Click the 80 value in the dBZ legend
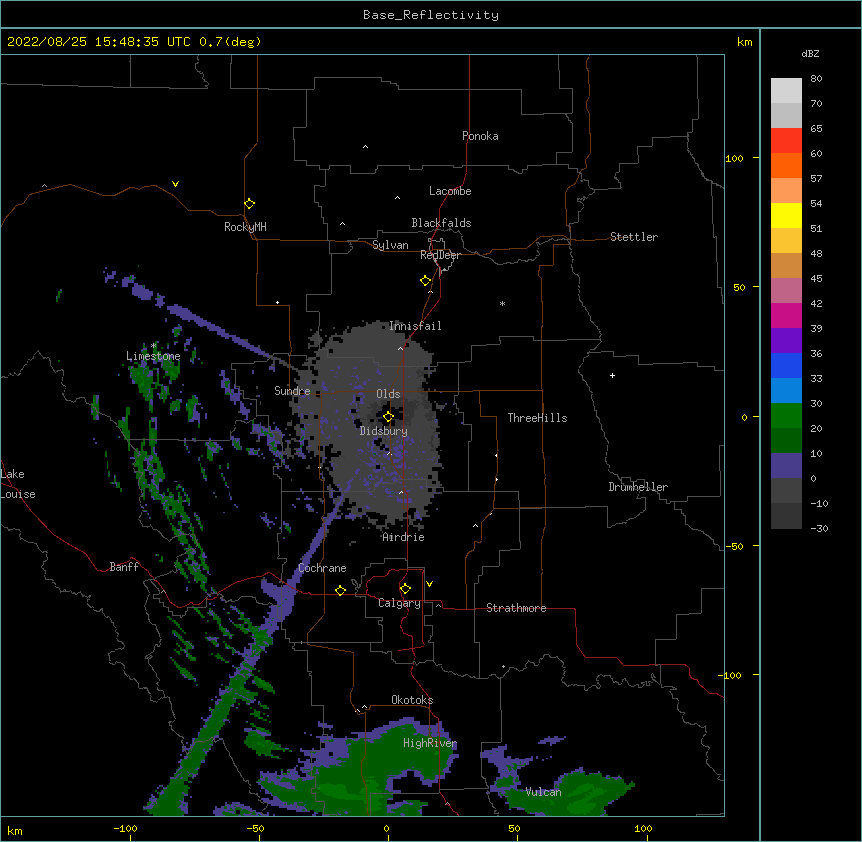862x842 pixels. (x=816, y=79)
